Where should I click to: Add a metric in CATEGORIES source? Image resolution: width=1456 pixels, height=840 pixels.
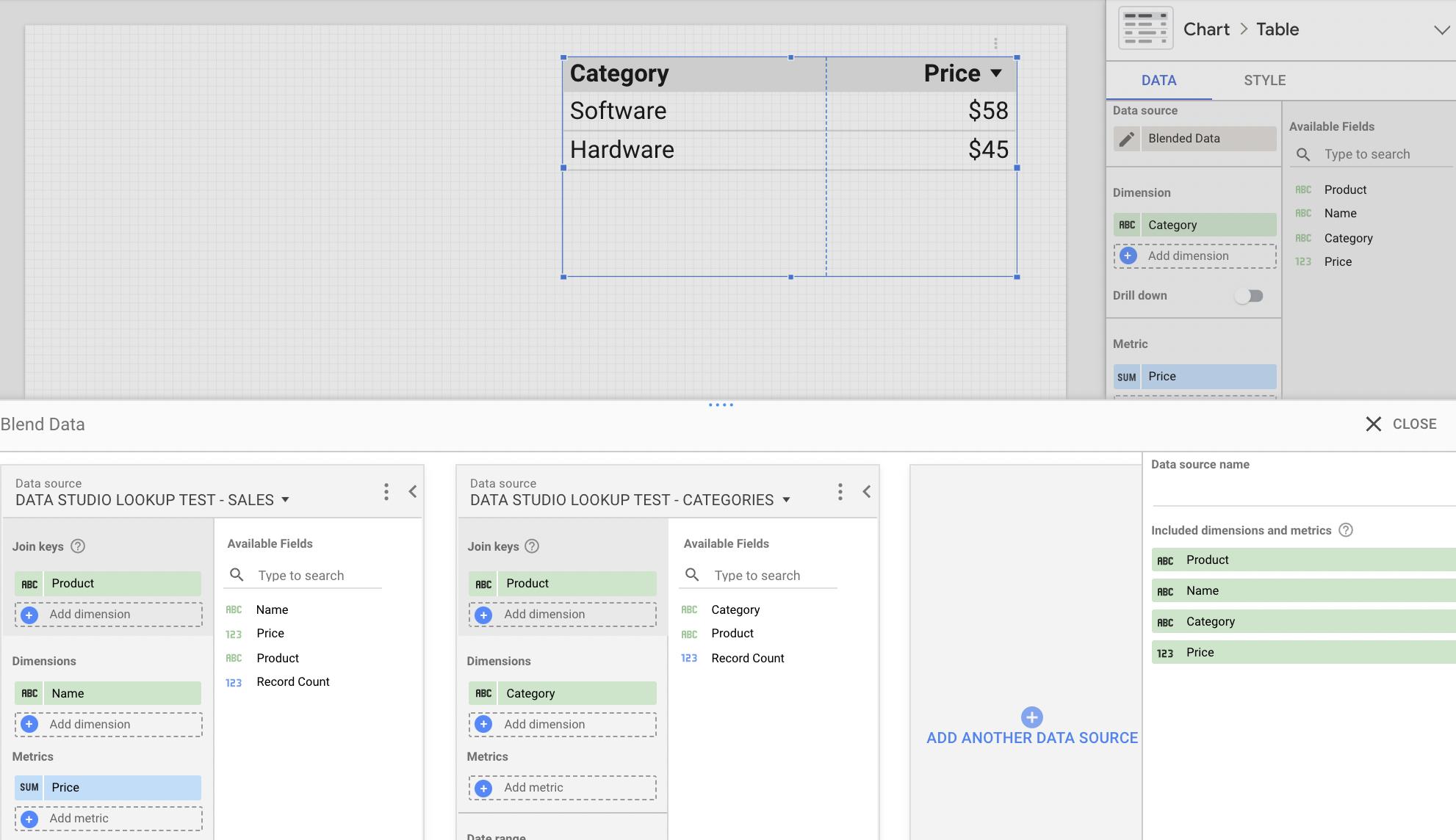[x=563, y=788]
